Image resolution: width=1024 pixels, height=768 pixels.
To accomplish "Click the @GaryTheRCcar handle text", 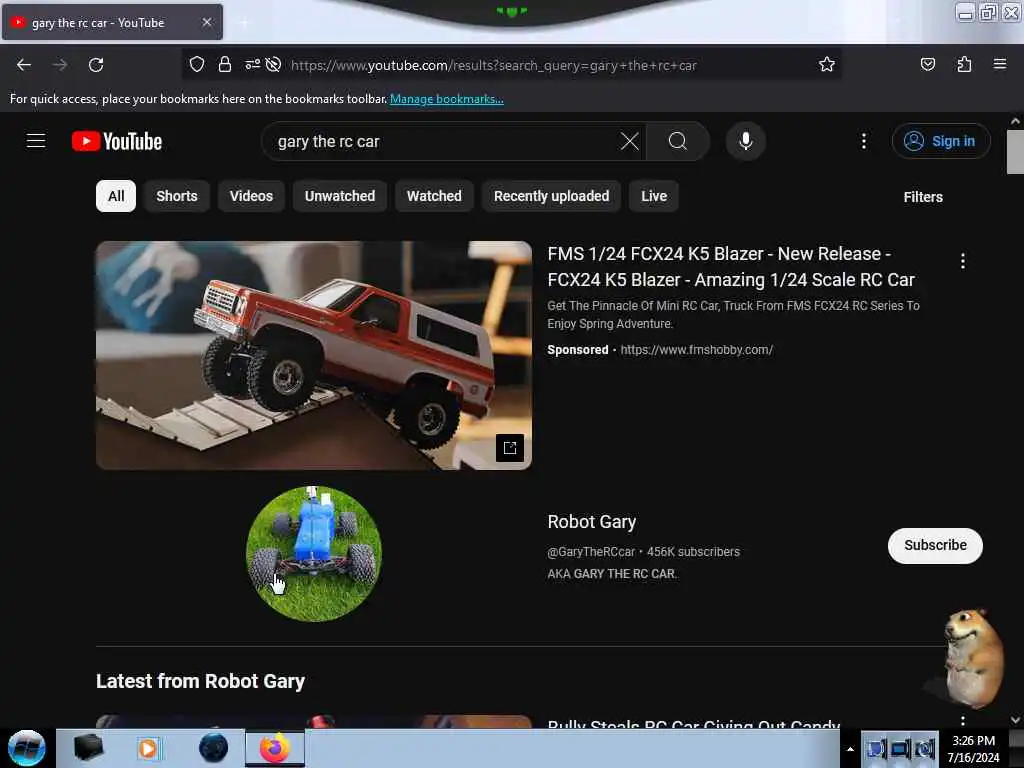I will [x=591, y=552].
